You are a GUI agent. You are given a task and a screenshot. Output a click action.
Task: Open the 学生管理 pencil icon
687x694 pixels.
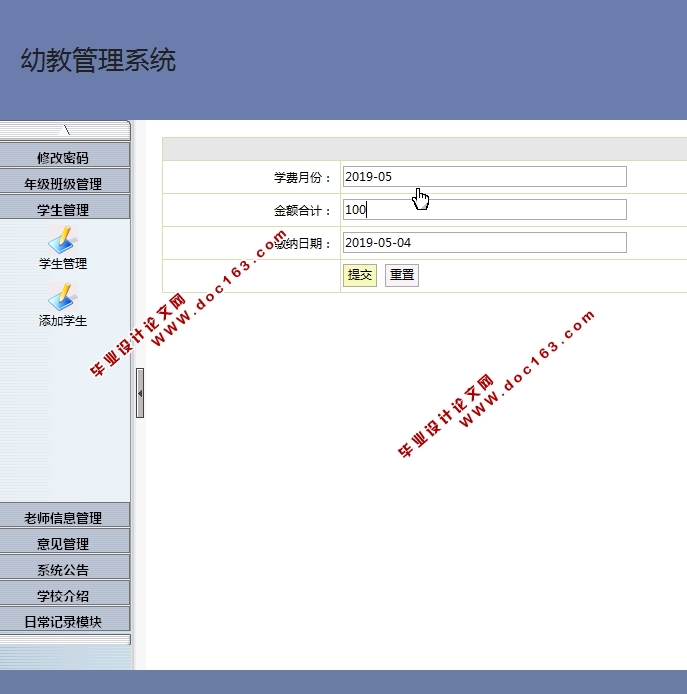tap(62, 239)
